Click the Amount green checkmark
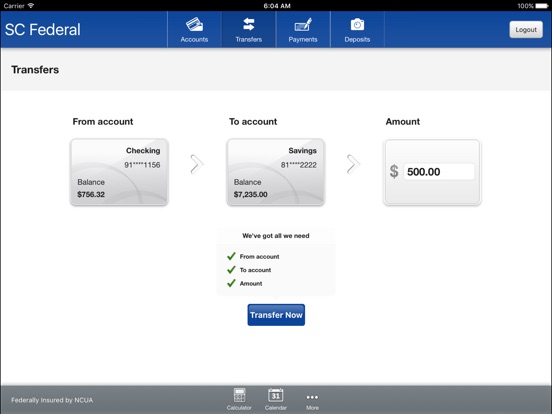This screenshot has width=552, height=414. tap(231, 283)
